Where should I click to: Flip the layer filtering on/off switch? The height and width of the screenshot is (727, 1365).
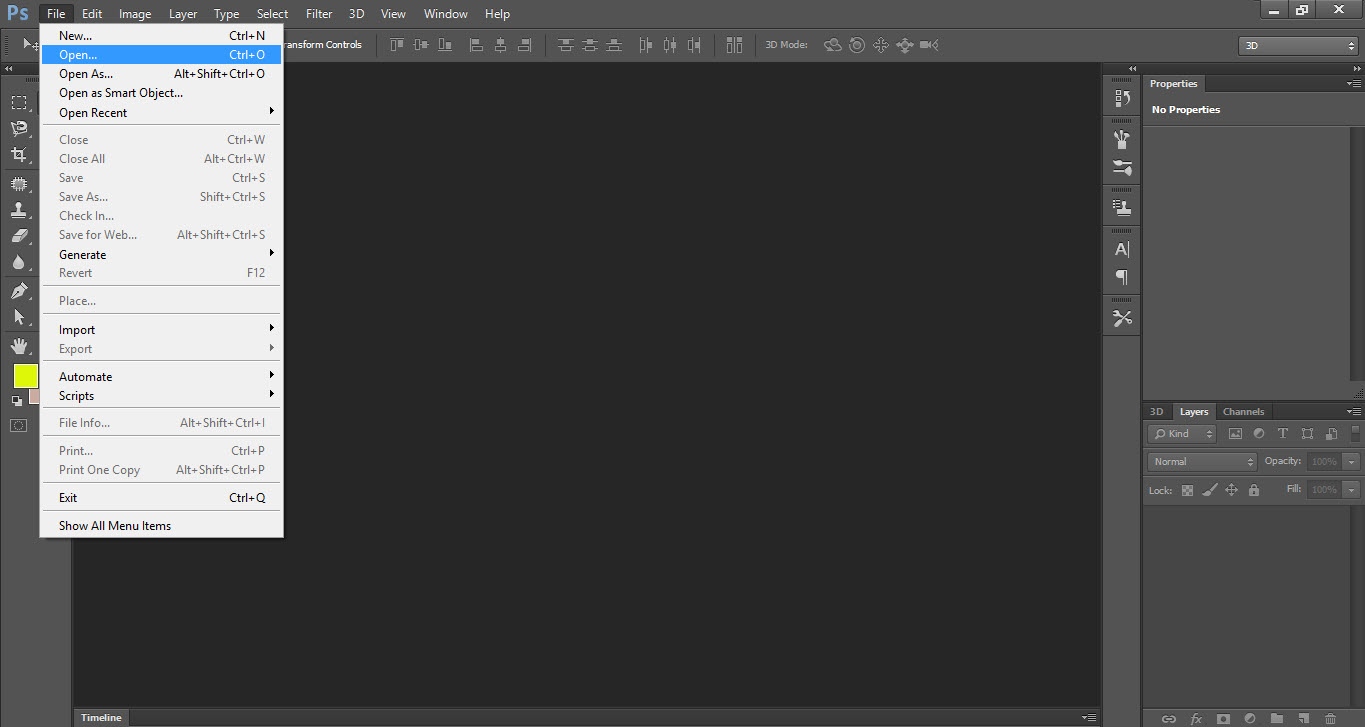tap(1356, 433)
